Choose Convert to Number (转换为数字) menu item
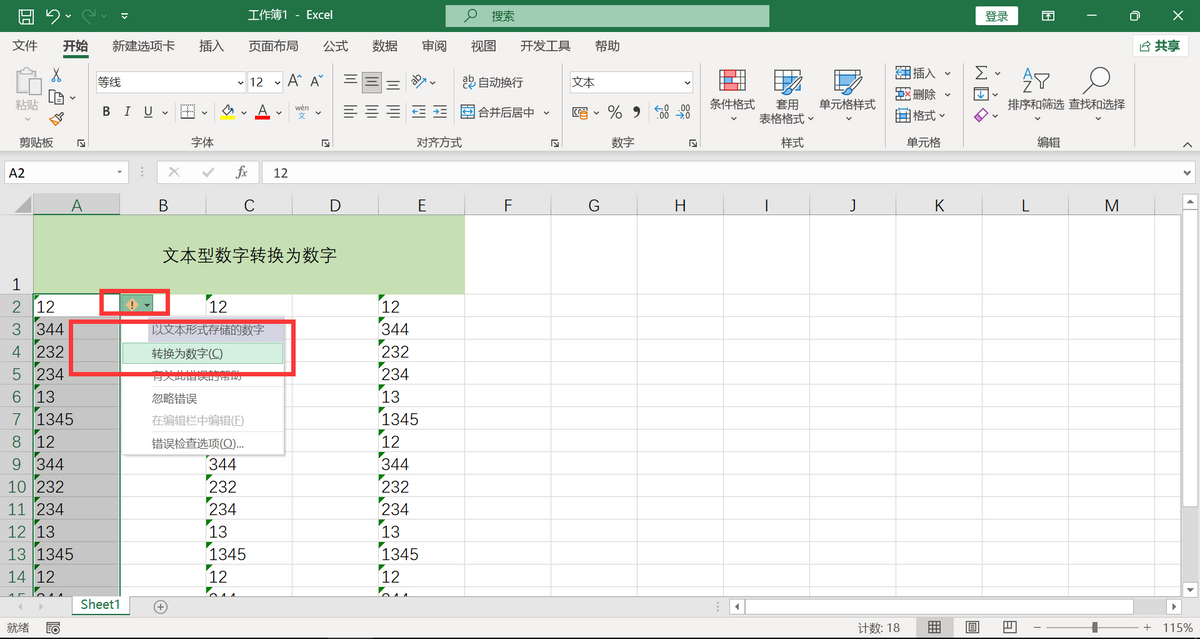 click(x=203, y=353)
